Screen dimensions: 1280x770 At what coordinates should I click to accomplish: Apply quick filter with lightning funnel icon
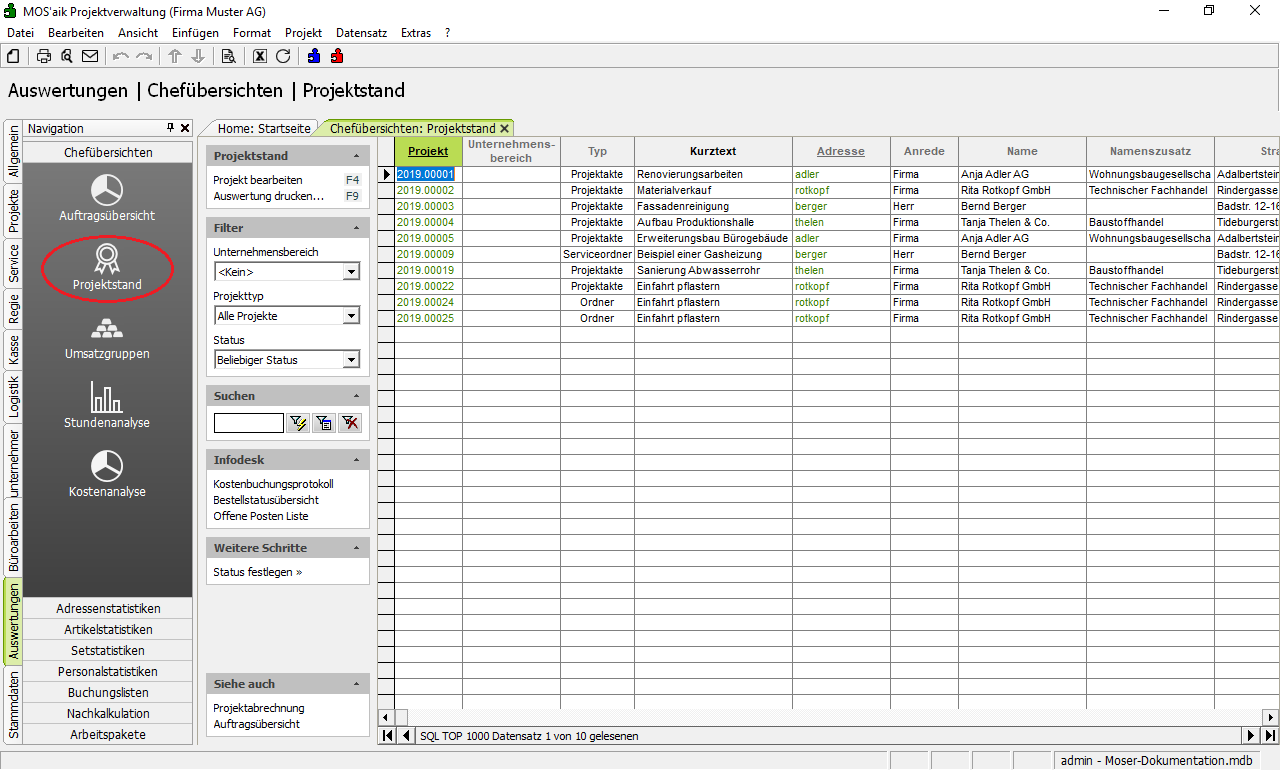298,423
